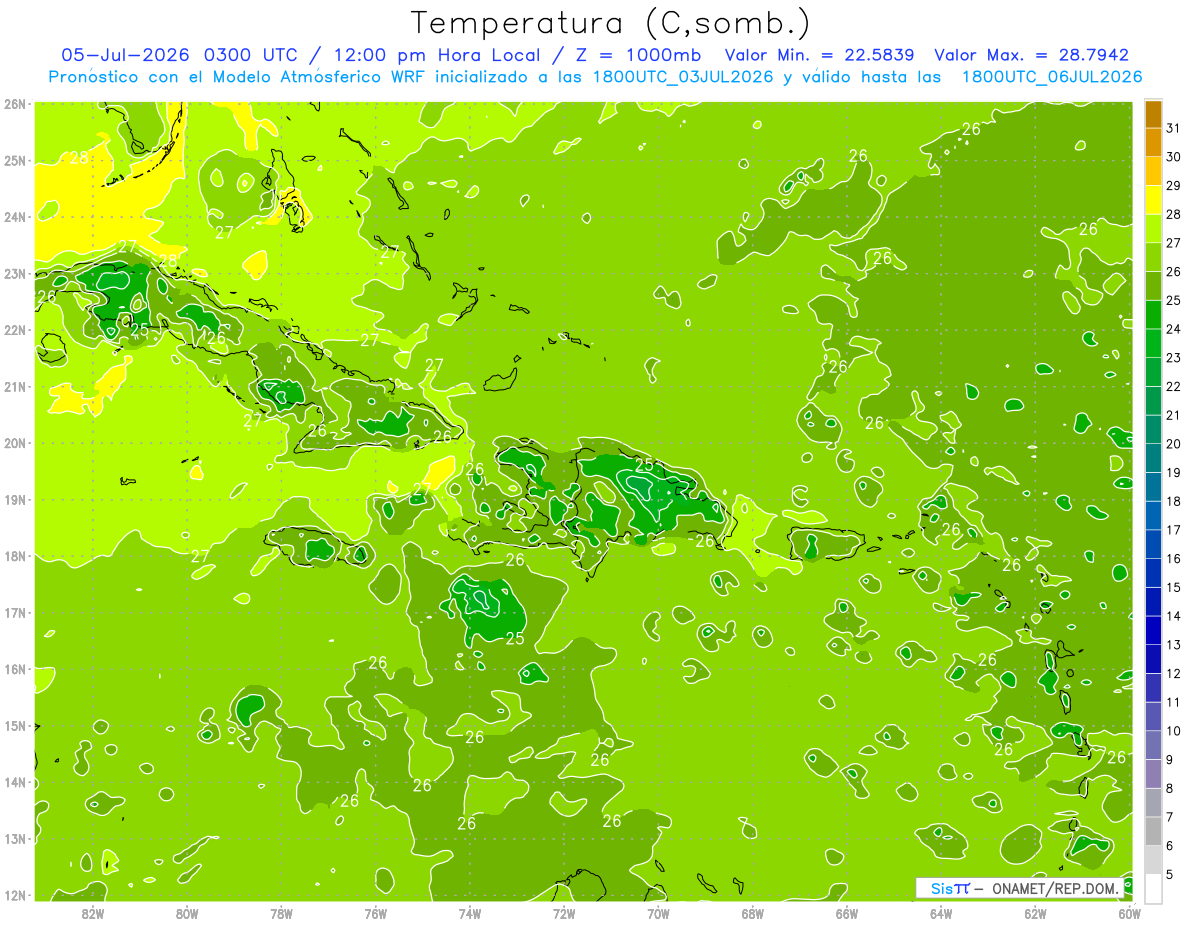The width and height of the screenshot is (1200, 927).
Task: Click the 70W longitude axis label
Action: point(658,913)
